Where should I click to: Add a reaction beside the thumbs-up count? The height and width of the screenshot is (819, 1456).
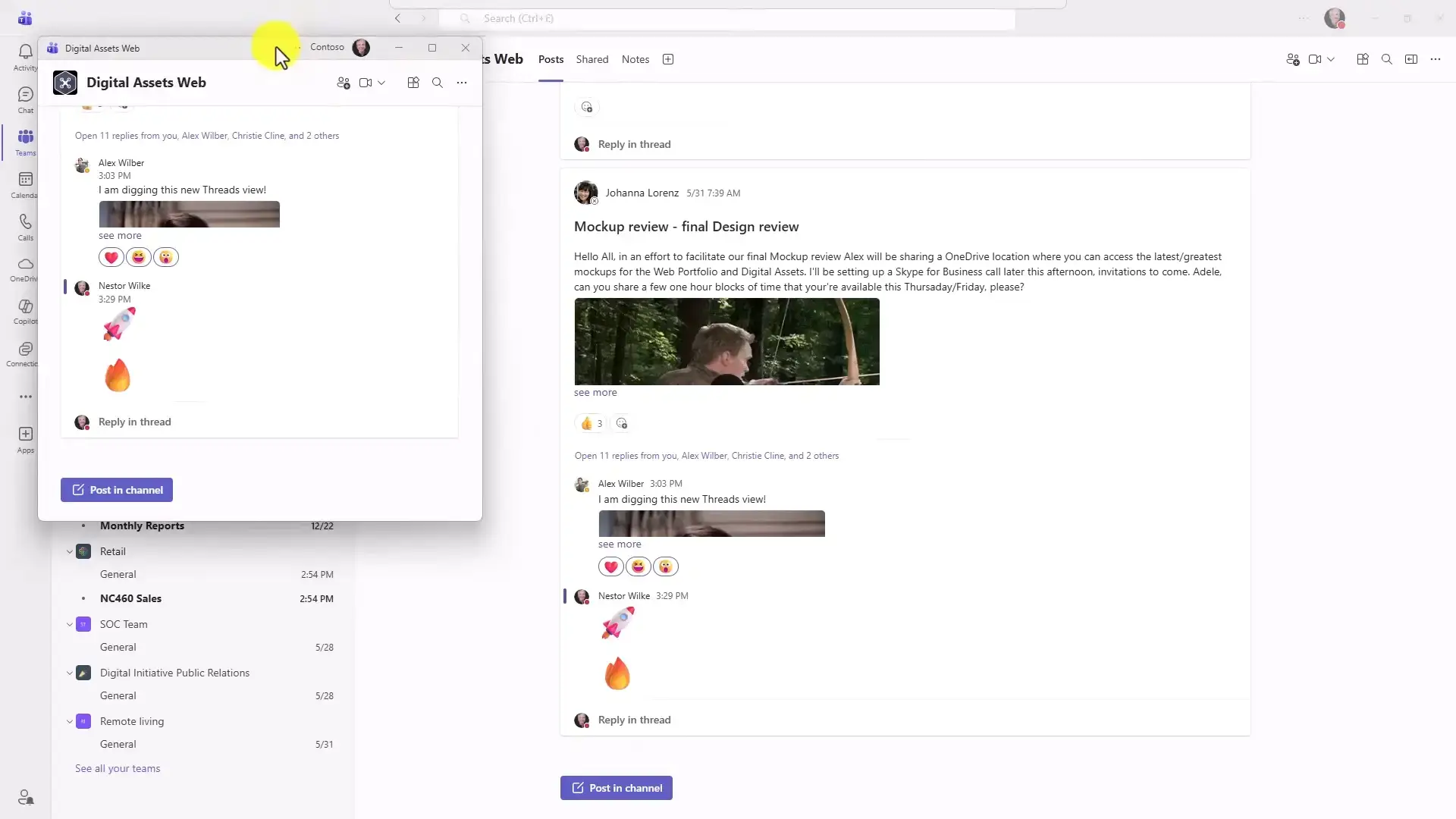click(x=622, y=423)
